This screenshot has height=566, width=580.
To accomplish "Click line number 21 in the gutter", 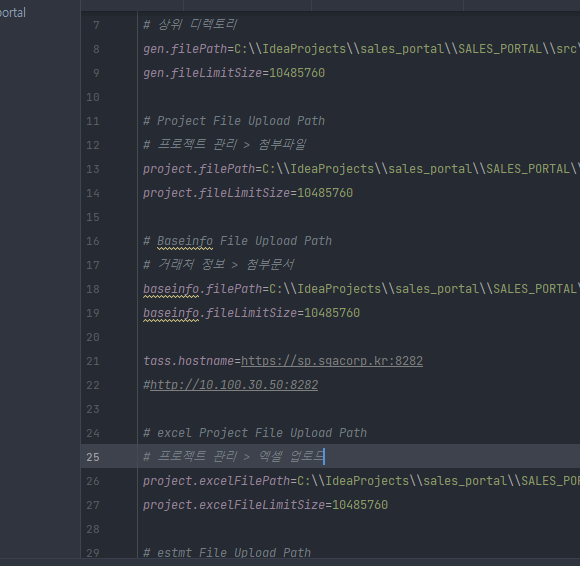I will pos(93,361).
